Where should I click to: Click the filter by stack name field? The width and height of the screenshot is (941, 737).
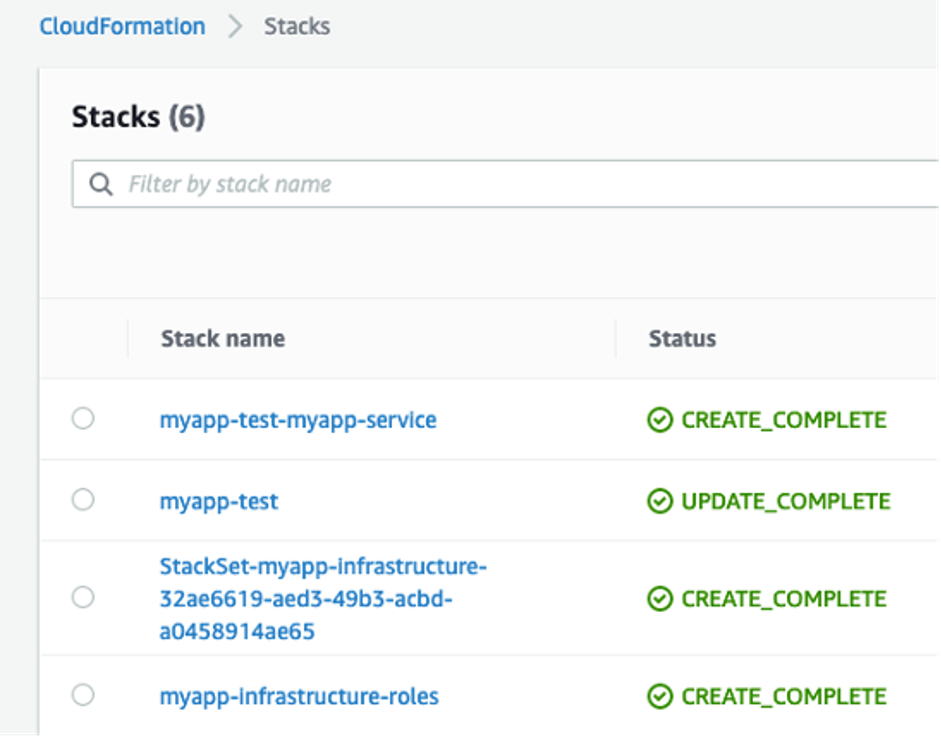pos(300,184)
